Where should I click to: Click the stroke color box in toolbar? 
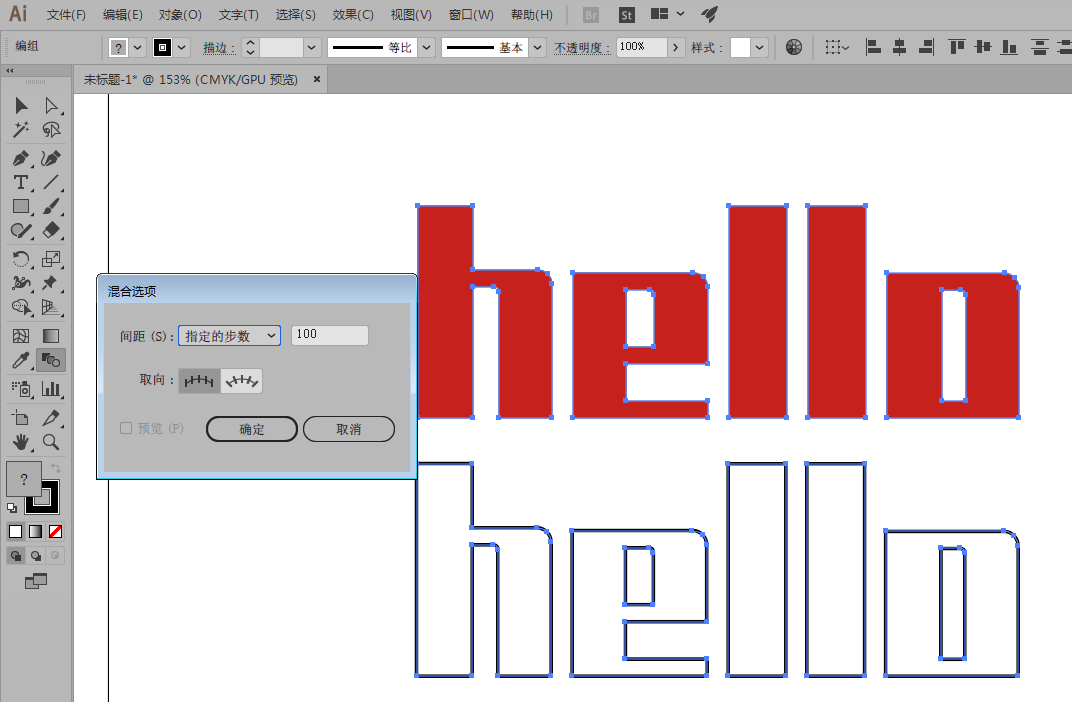click(51, 504)
